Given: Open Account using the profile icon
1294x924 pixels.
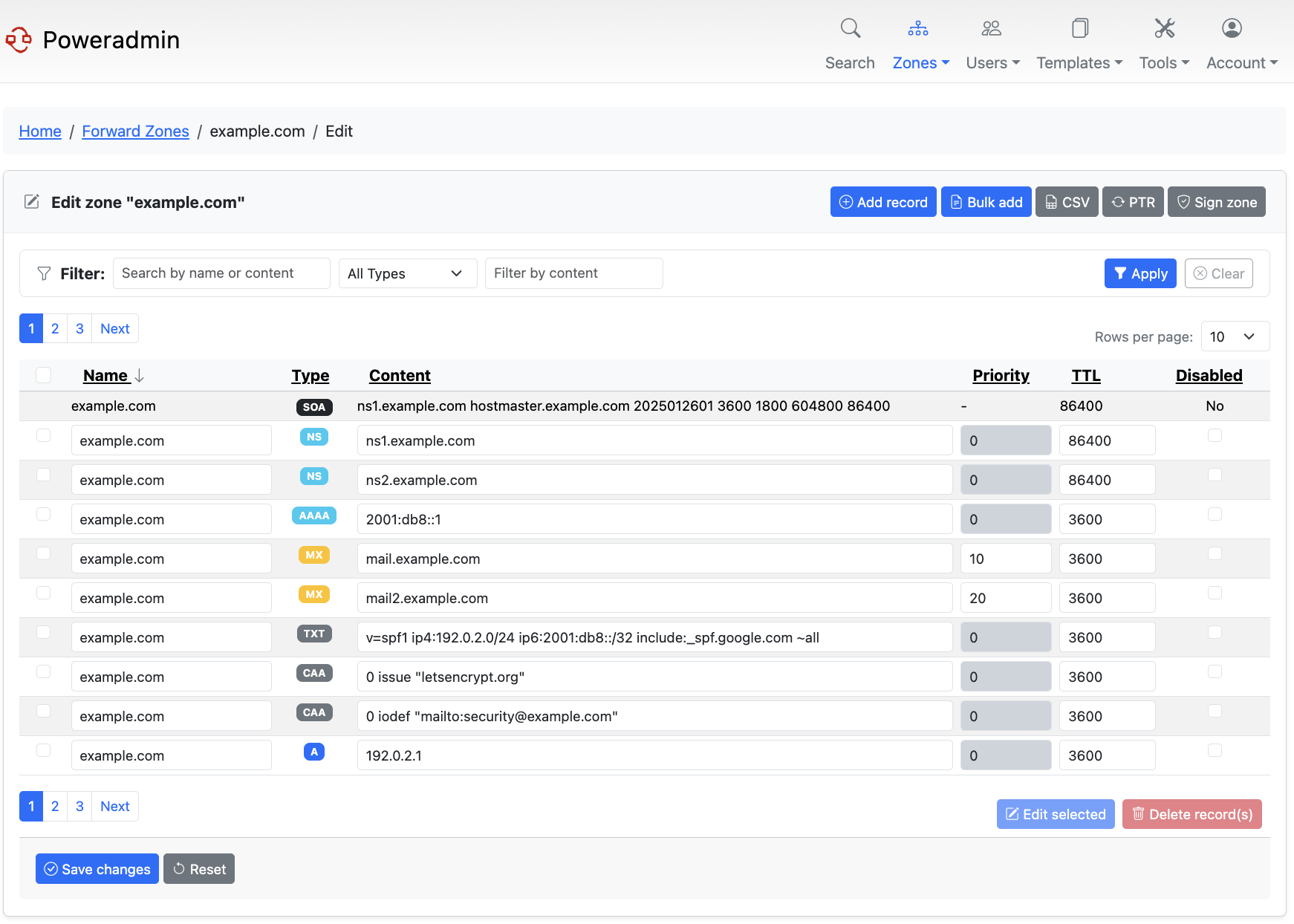Looking at the screenshot, I should point(1231,27).
